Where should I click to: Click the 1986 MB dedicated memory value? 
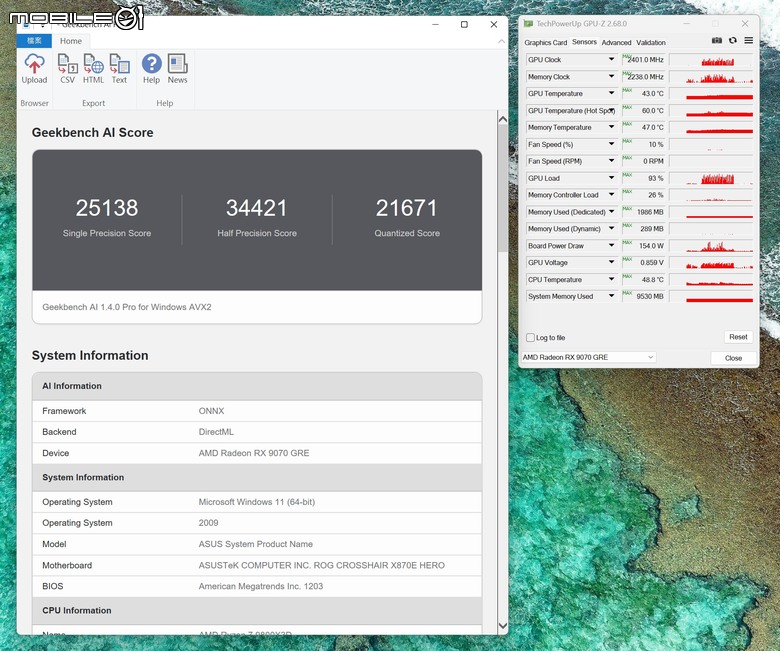(x=650, y=212)
